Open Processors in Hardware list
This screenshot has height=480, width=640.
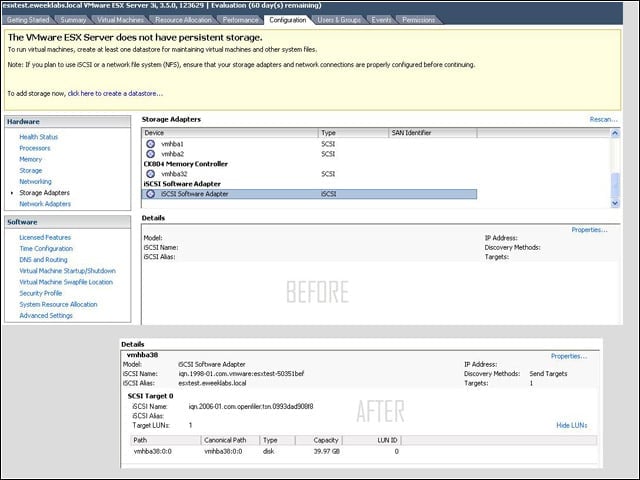(x=35, y=148)
